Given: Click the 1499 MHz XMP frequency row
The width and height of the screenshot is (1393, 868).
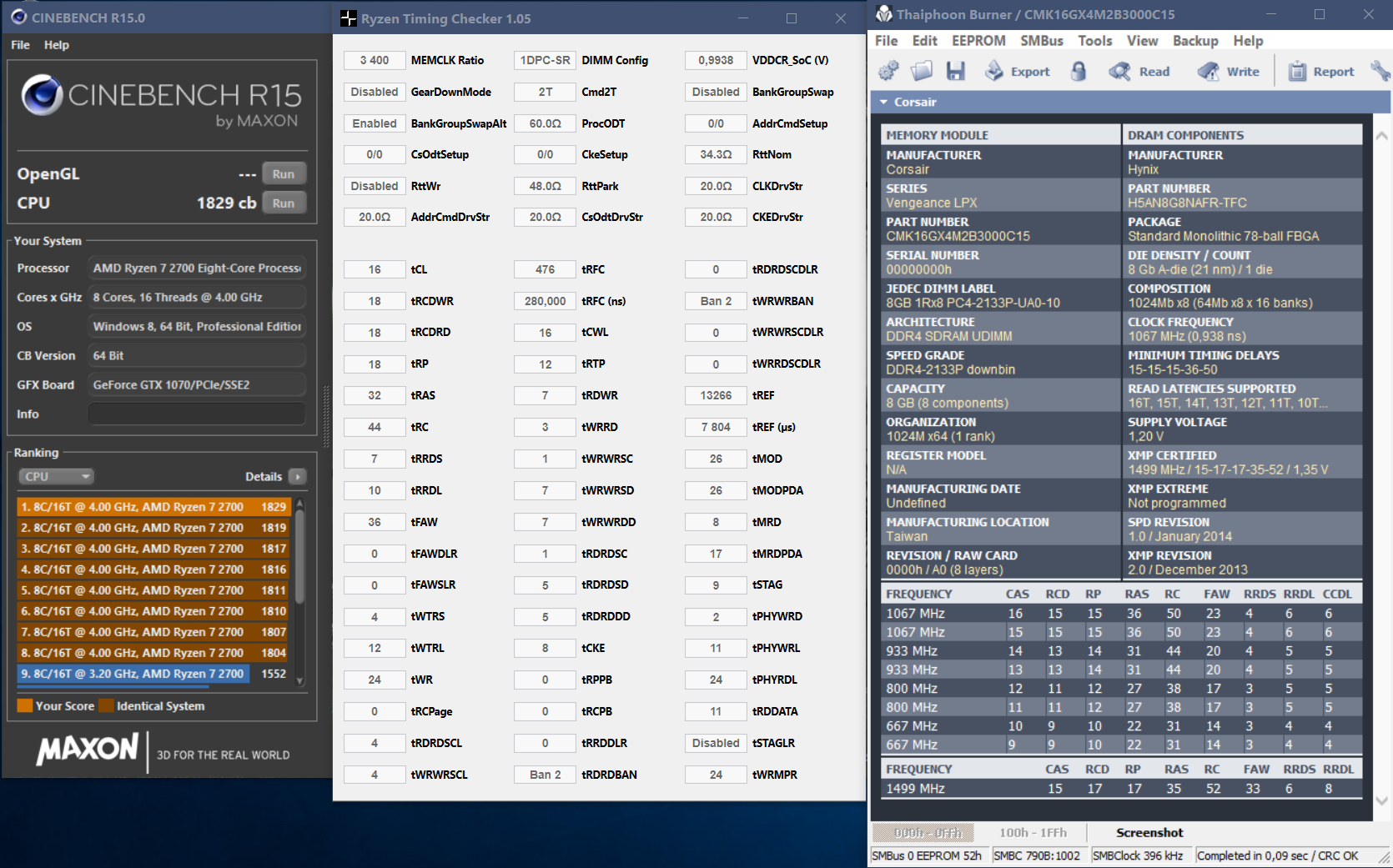Looking at the screenshot, I should click(x=1121, y=789).
